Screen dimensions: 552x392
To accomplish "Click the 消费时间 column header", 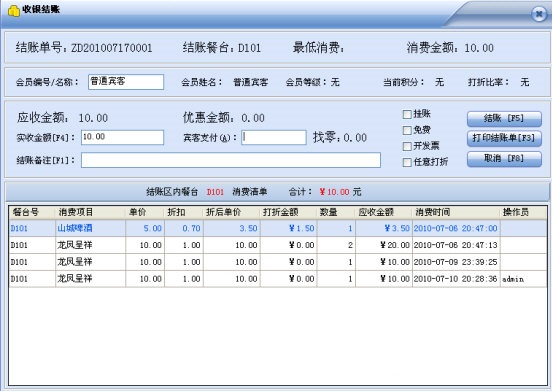I will click(x=456, y=212).
